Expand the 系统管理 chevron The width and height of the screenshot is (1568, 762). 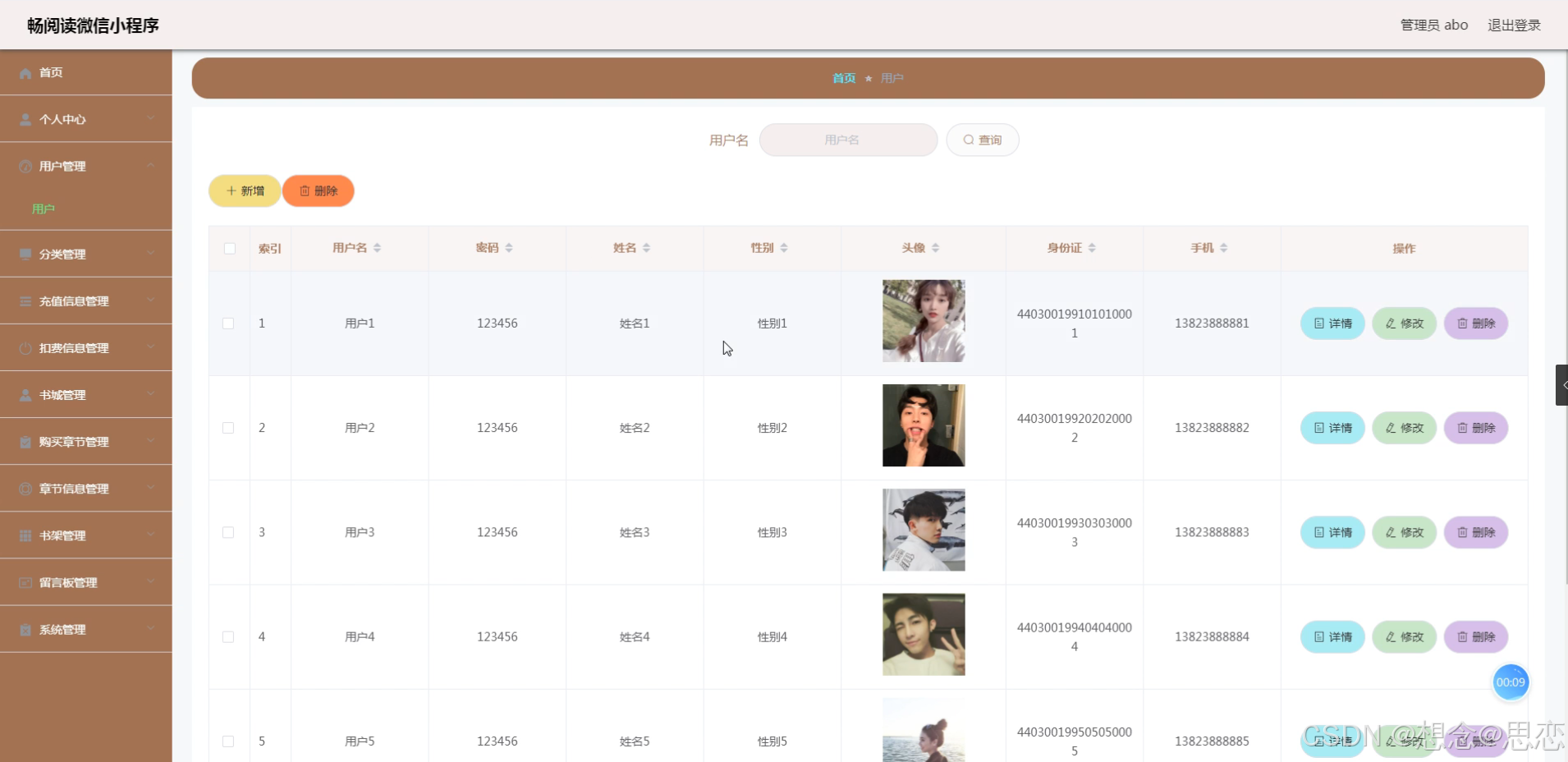(151, 628)
